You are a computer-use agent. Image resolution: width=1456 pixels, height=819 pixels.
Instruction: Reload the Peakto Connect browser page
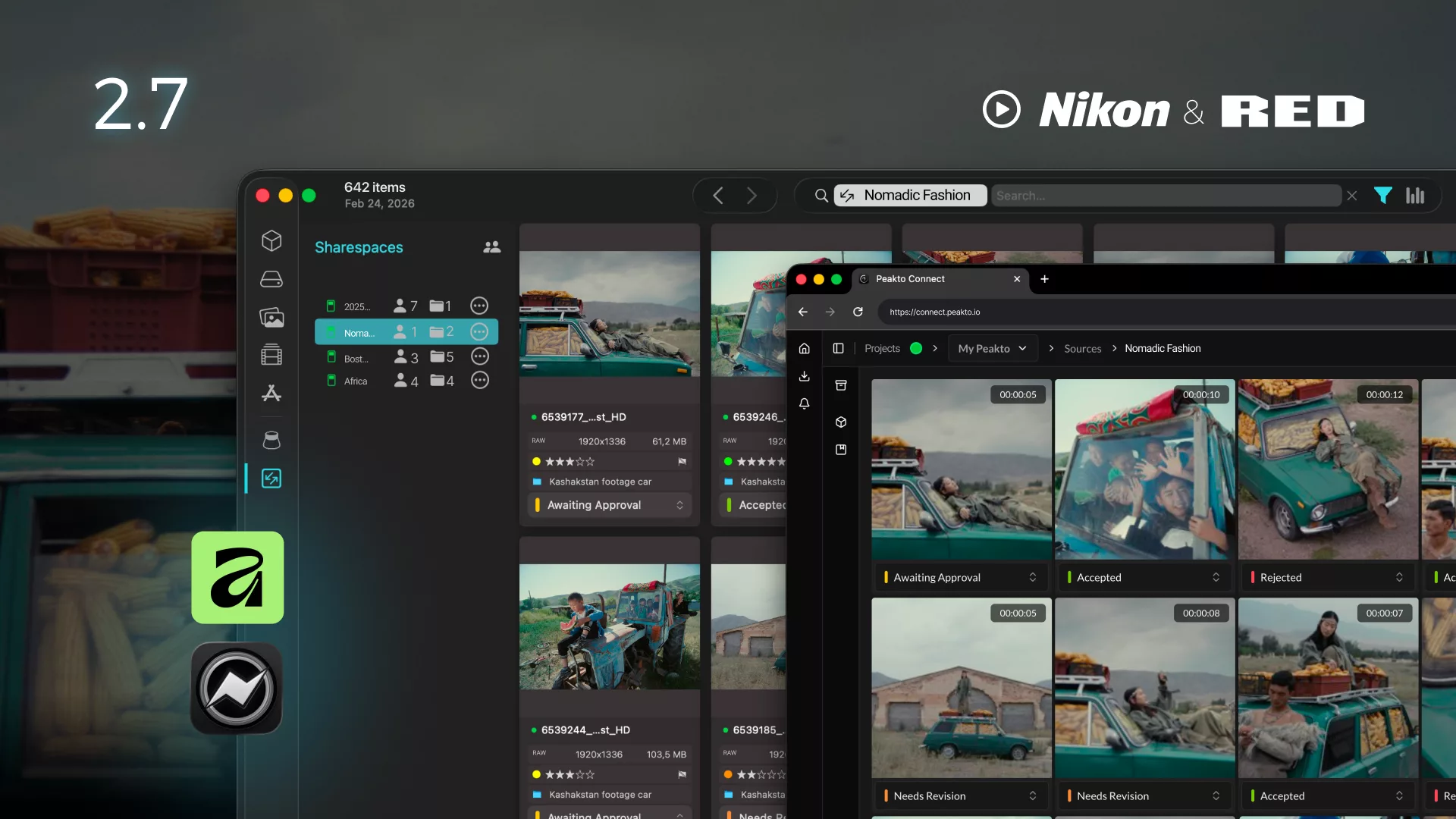point(858,312)
